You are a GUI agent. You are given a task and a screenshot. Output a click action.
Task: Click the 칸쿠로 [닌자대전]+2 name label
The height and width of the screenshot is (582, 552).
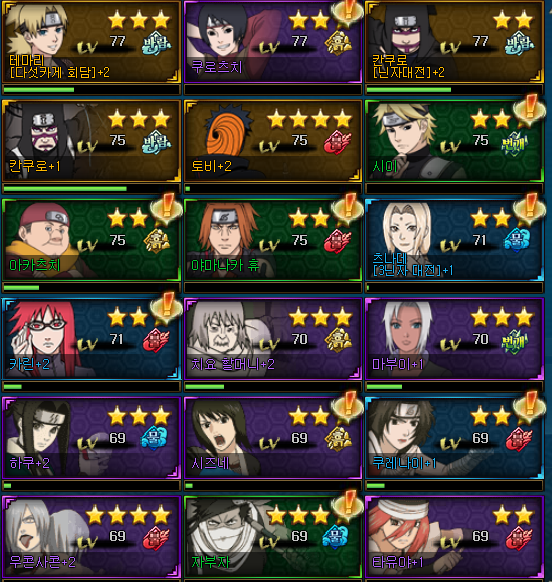[x=408, y=66]
